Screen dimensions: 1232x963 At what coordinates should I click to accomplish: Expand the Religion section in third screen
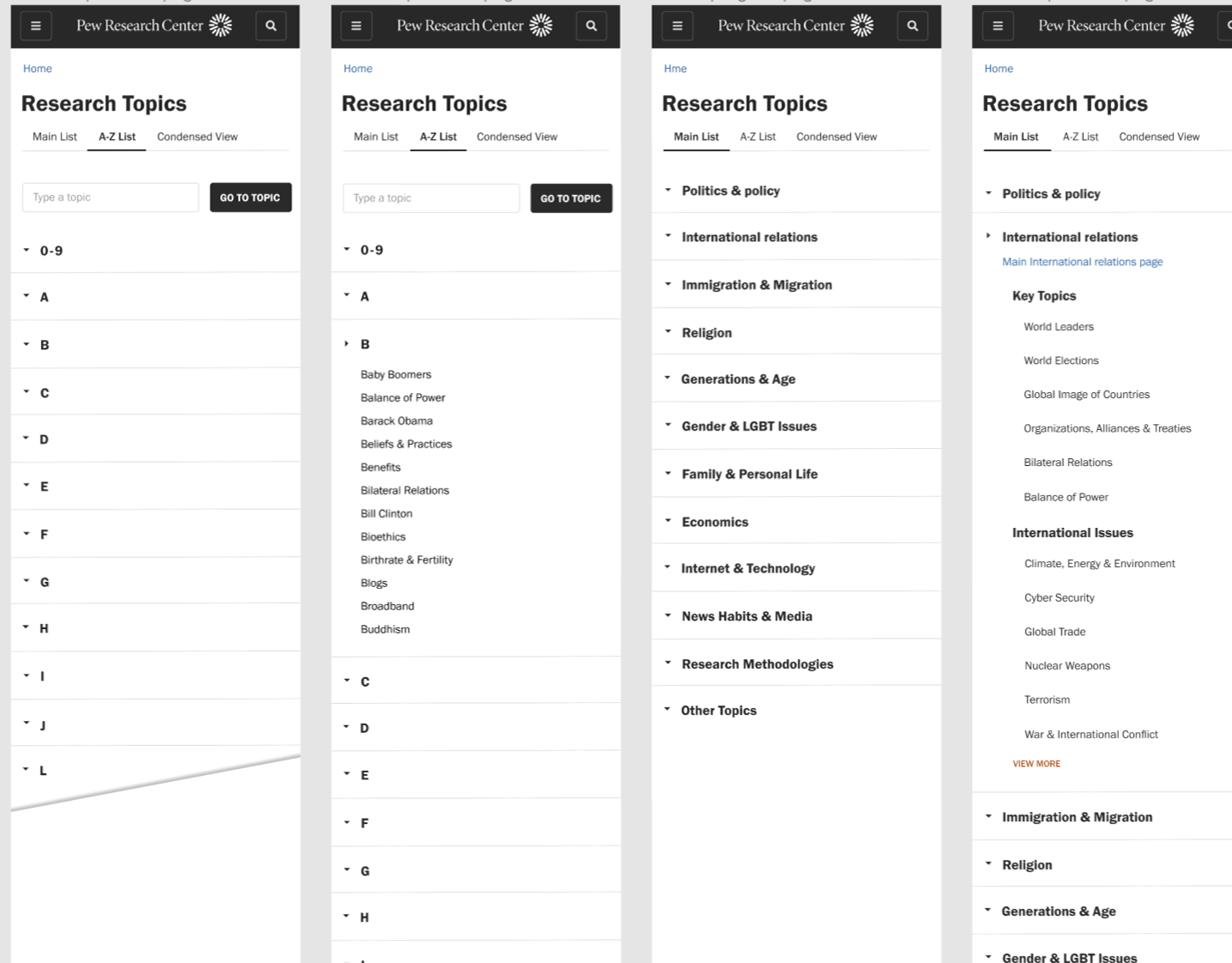tap(706, 333)
